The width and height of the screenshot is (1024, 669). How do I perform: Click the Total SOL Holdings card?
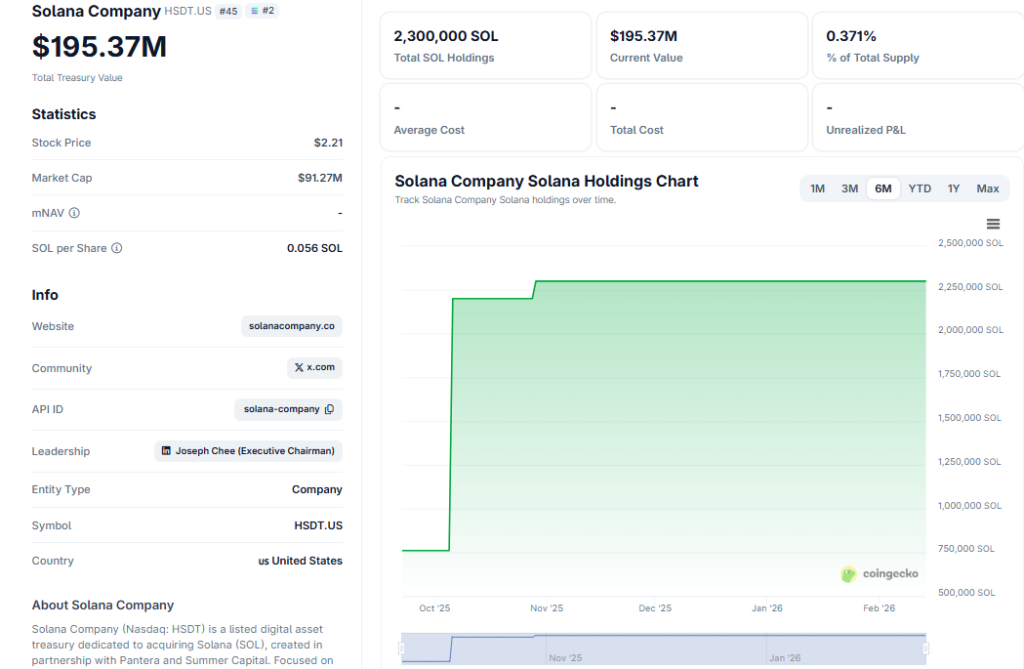[485, 46]
